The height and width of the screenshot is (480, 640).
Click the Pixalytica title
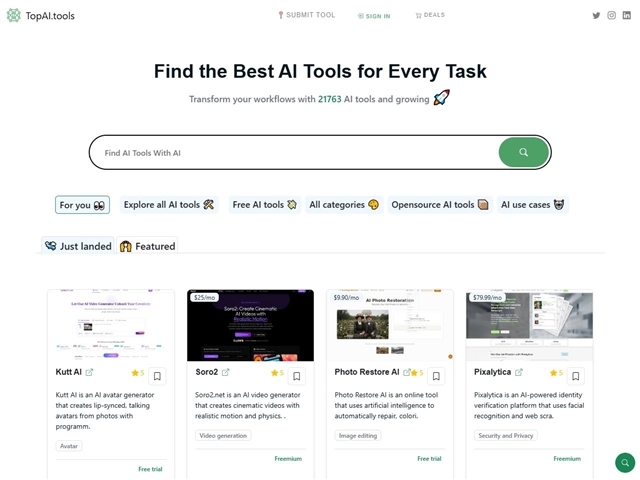[x=492, y=372]
